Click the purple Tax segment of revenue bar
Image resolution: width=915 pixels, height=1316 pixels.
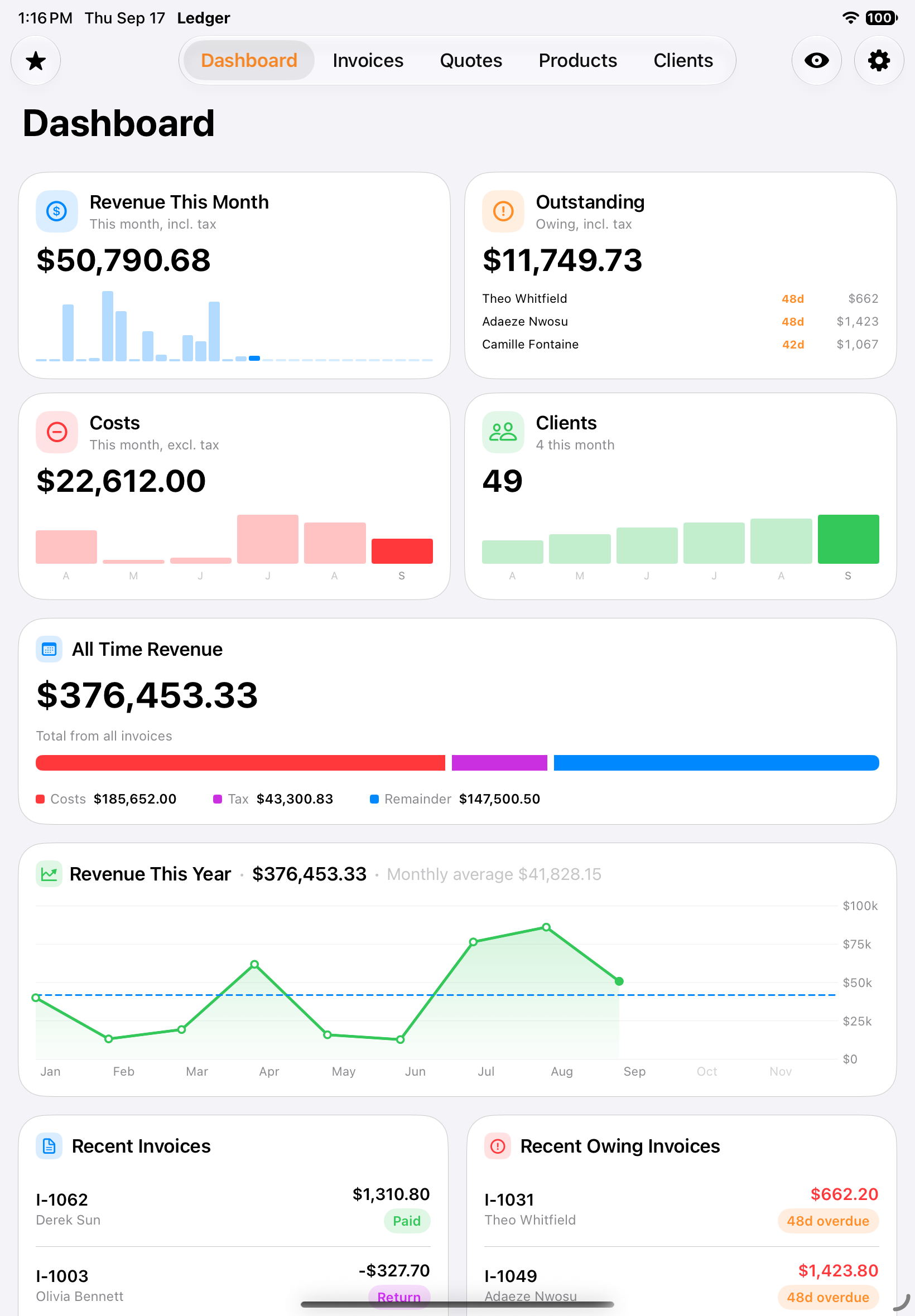(x=499, y=763)
